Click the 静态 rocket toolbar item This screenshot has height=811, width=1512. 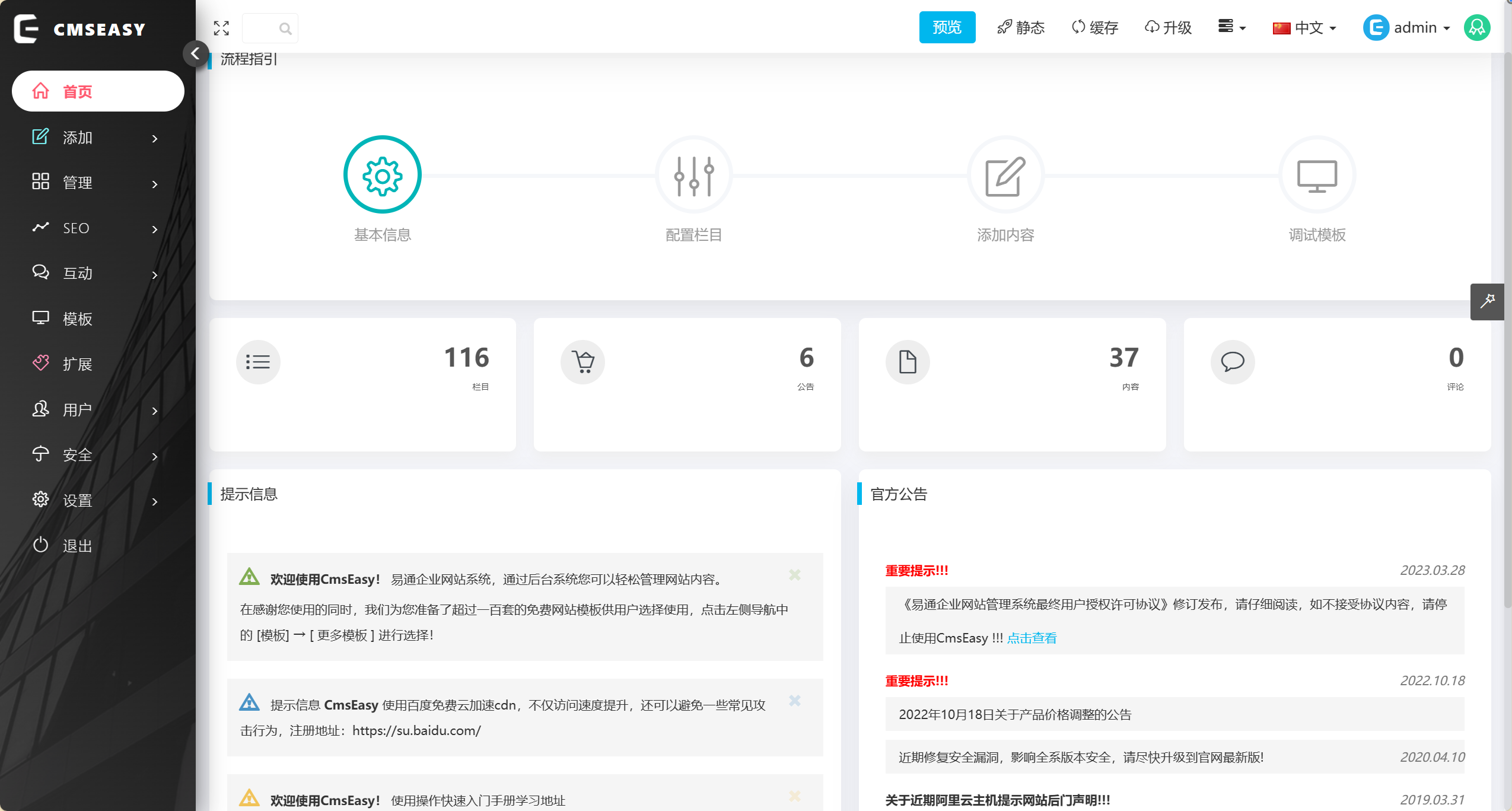[1021, 27]
